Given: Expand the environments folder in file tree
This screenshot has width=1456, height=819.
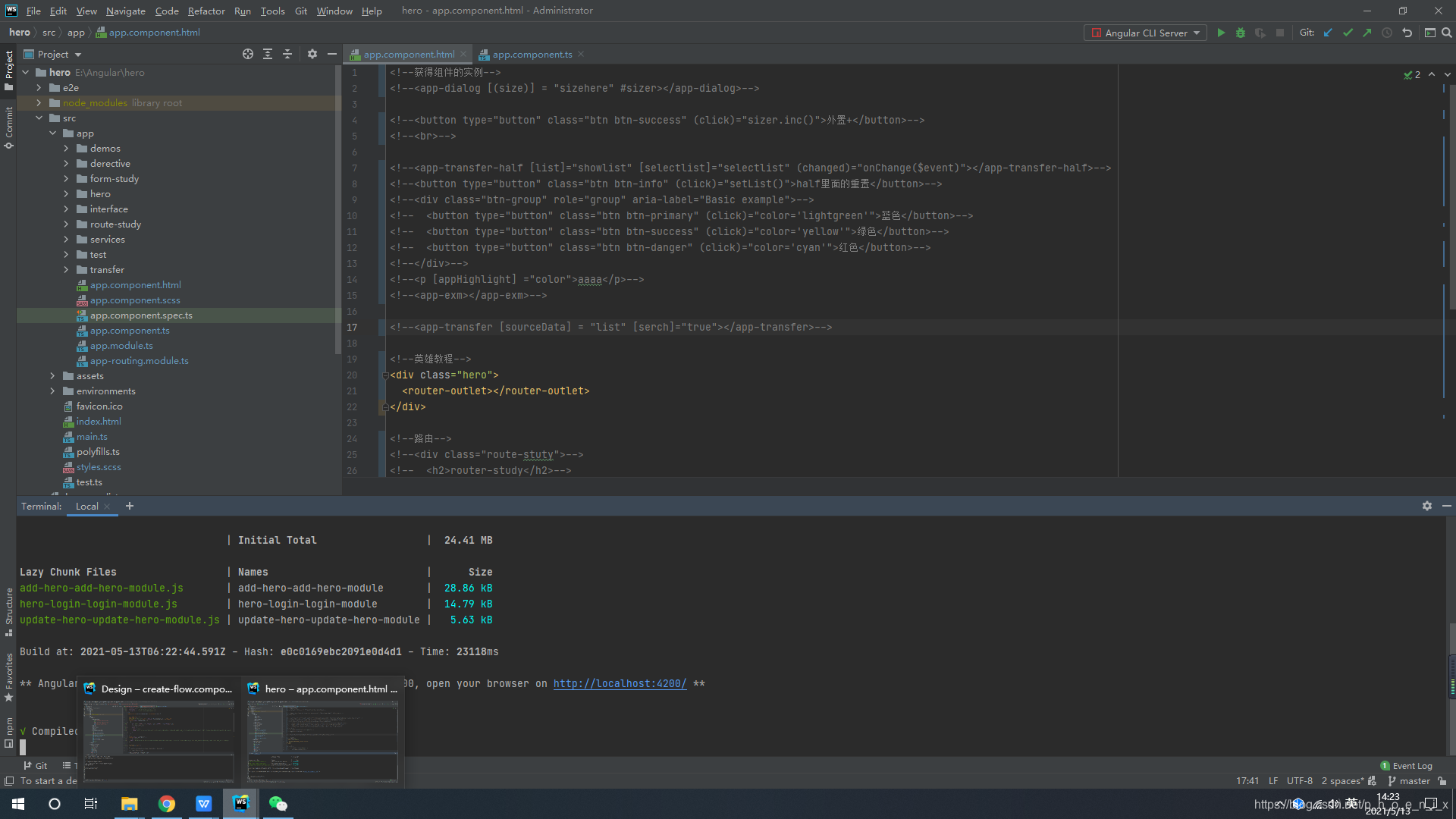Looking at the screenshot, I should [x=54, y=390].
